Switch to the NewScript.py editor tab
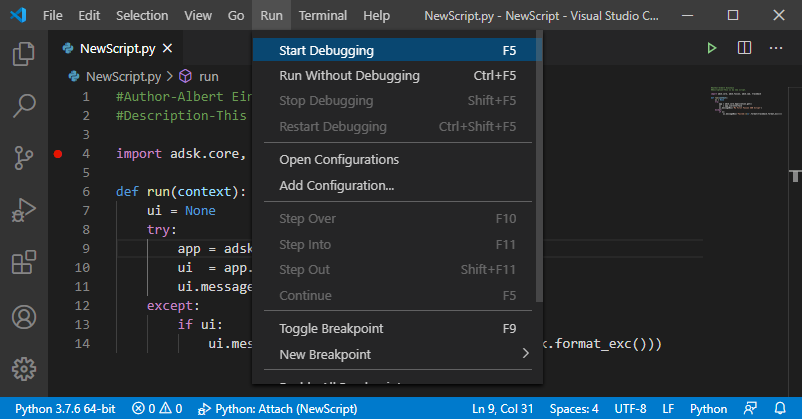 coord(117,48)
